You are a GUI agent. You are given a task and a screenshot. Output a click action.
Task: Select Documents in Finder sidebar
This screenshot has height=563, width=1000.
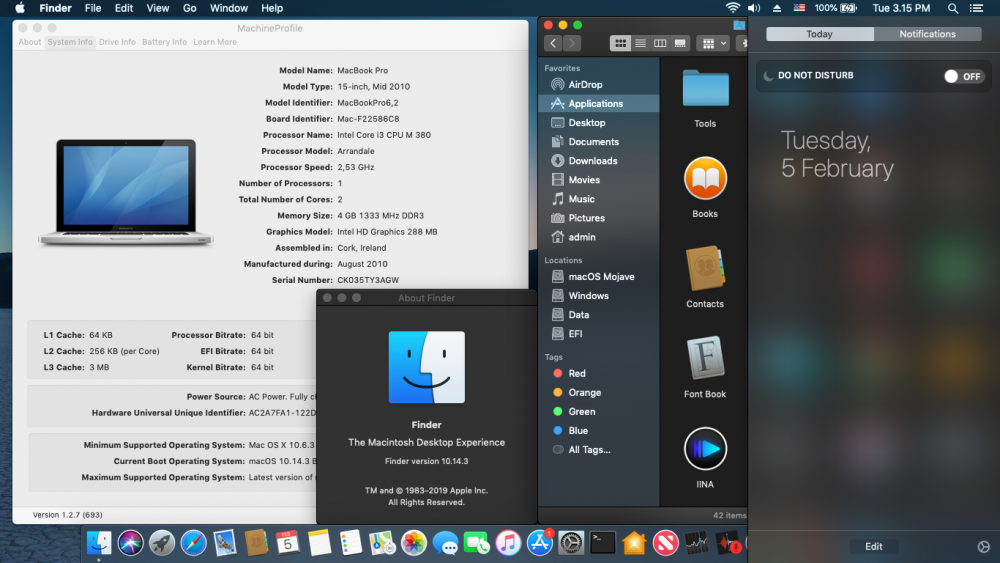599,142
